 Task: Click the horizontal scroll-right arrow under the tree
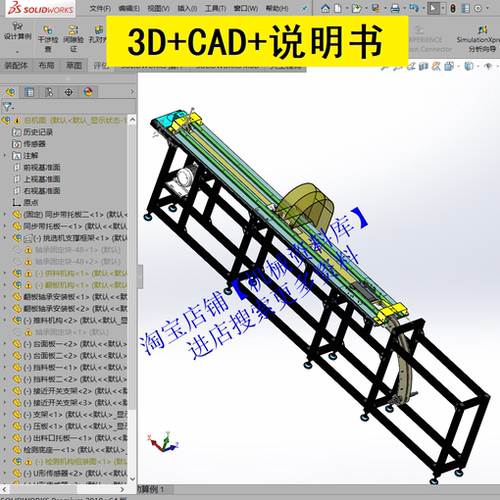122,489
